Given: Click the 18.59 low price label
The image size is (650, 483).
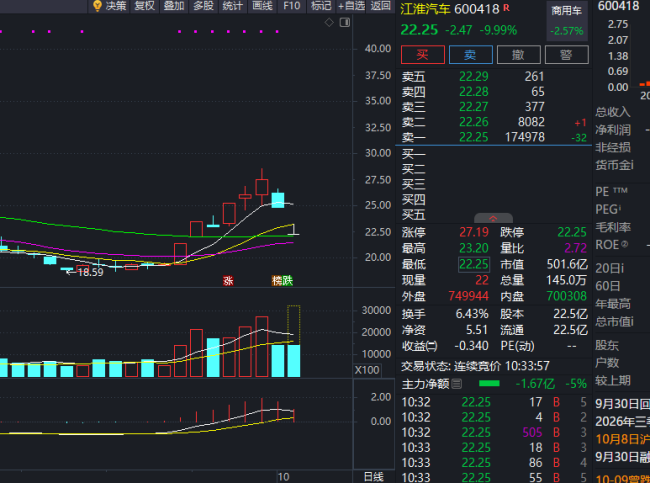Looking at the screenshot, I should point(90,272).
